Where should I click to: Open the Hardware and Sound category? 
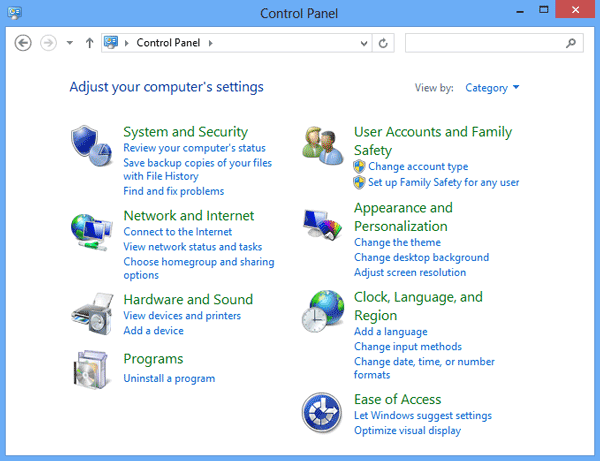pos(188,300)
